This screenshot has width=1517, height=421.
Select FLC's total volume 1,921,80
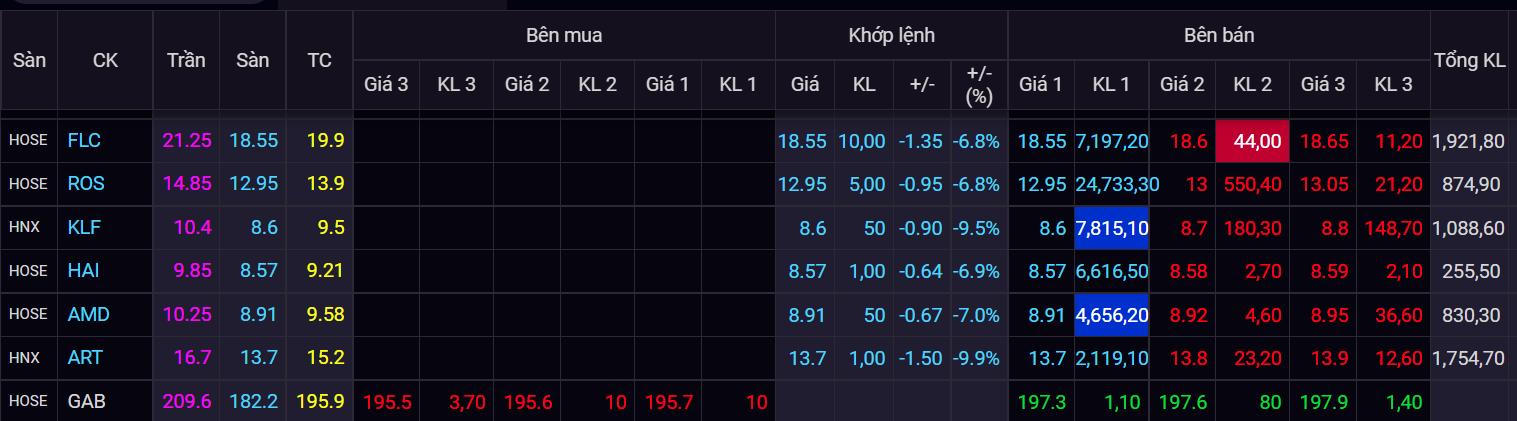click(1468, 141)
